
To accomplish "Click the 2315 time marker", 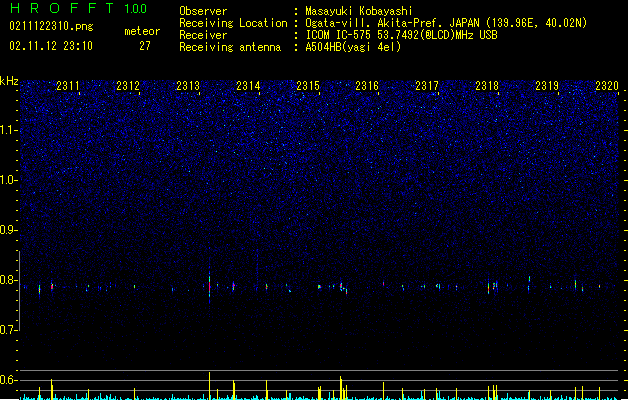I will [x=308, y=86].
